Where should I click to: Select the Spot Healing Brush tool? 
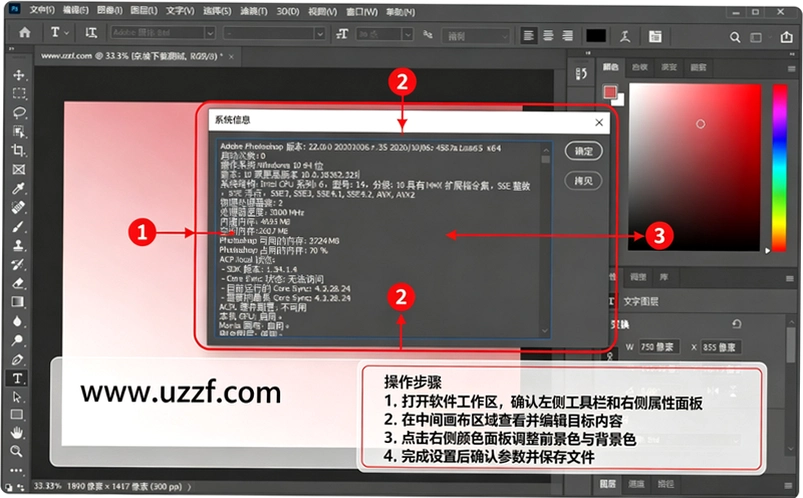click(x=19, y=208)
